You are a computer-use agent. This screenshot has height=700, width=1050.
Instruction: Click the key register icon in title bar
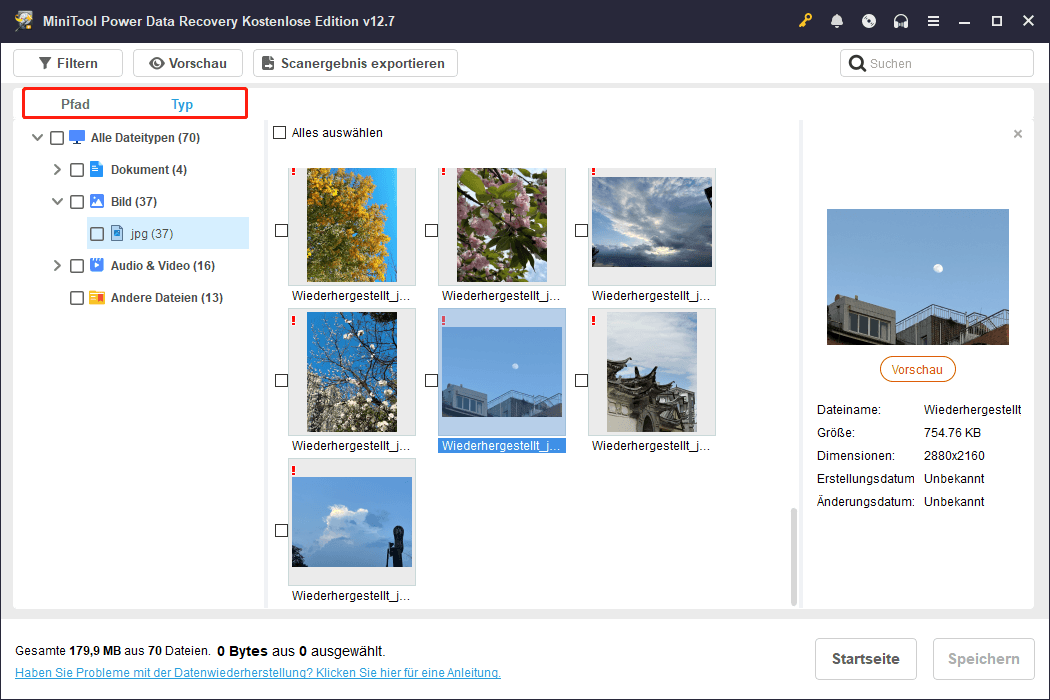(x=805, y=21)
